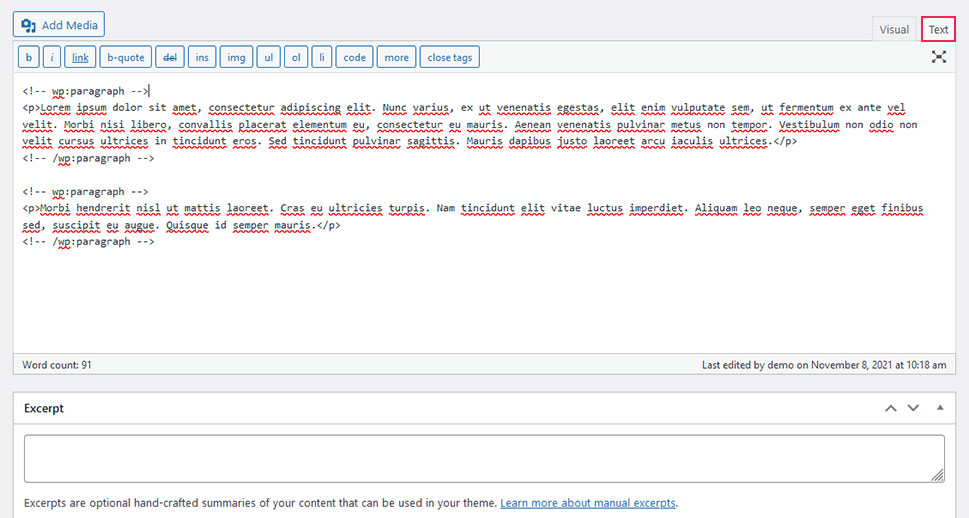Viewport: 969px width, 518px height.
Task: Collapse the Excerpt panel with triangle toggle
Action: click(x=940, y=407)
